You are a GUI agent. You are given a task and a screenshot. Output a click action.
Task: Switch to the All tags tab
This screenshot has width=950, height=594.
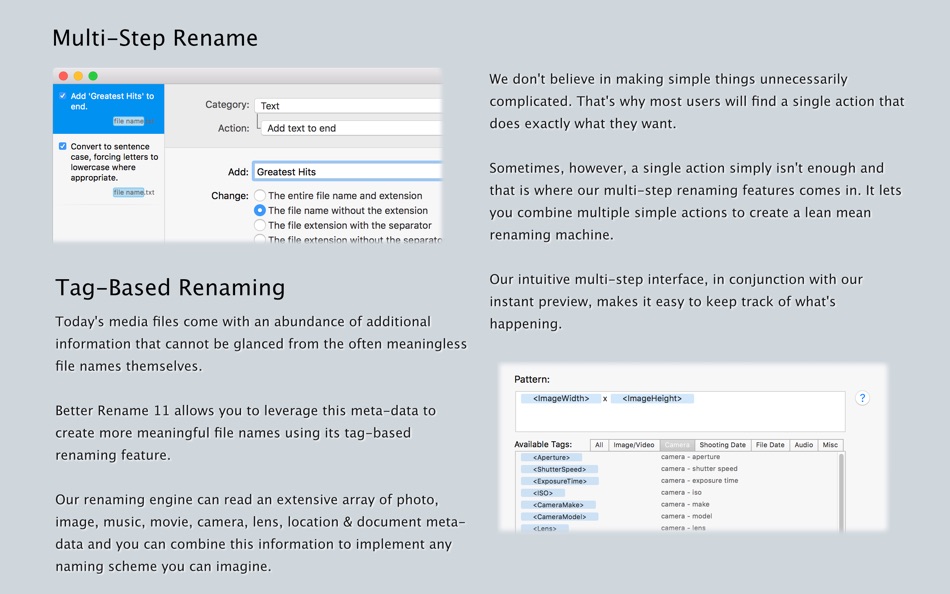[599, 445]
